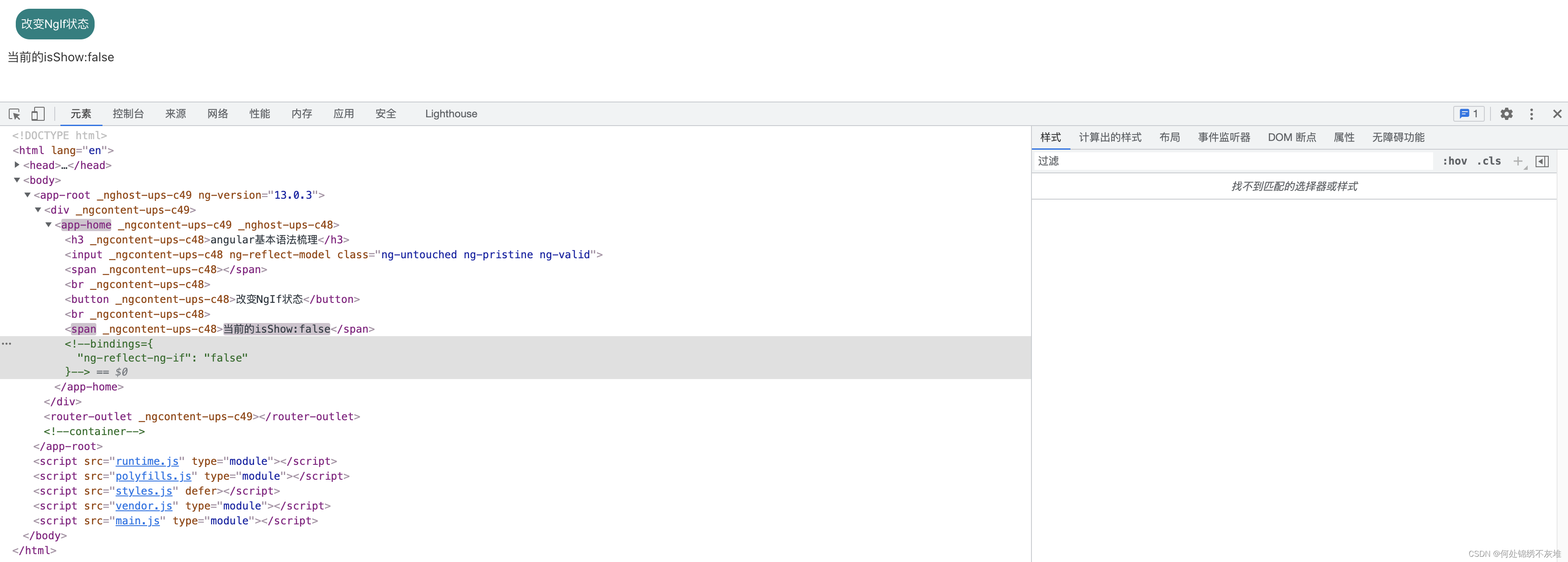The height and width of the screenshot is (562, 1568).
Task: Open the main.js script link
Action: point(138,521)
